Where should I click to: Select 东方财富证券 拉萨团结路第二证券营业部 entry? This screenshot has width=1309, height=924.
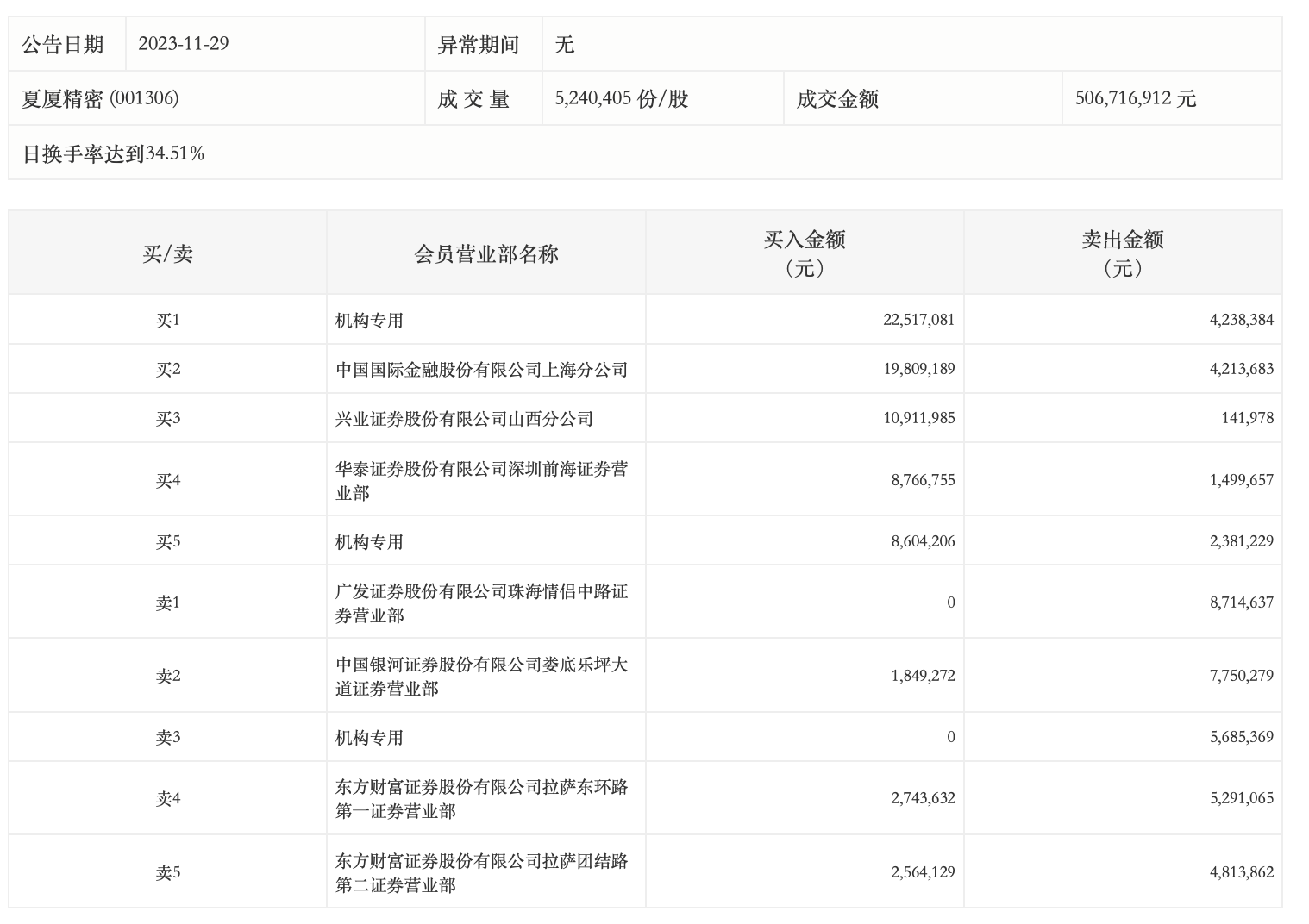481,872
